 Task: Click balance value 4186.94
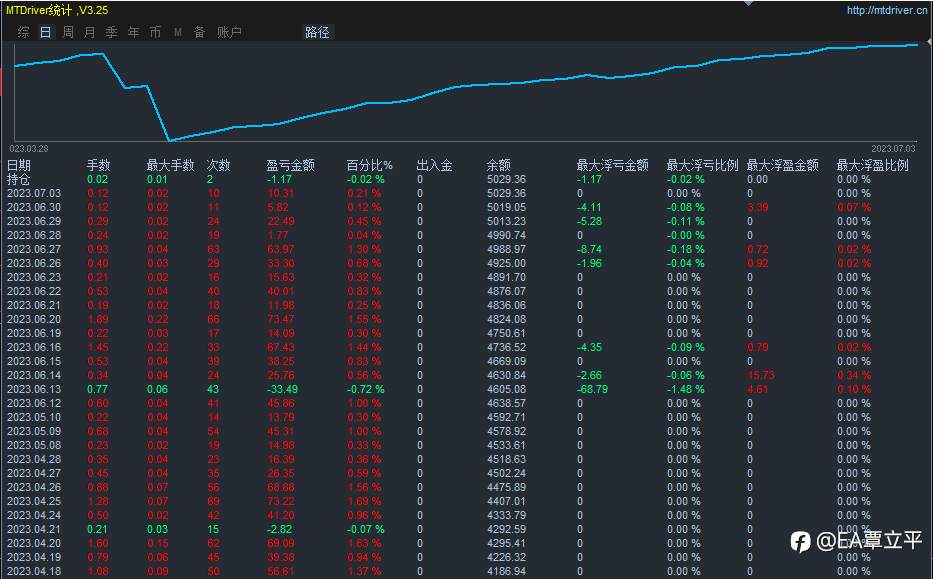click(506, 571)
